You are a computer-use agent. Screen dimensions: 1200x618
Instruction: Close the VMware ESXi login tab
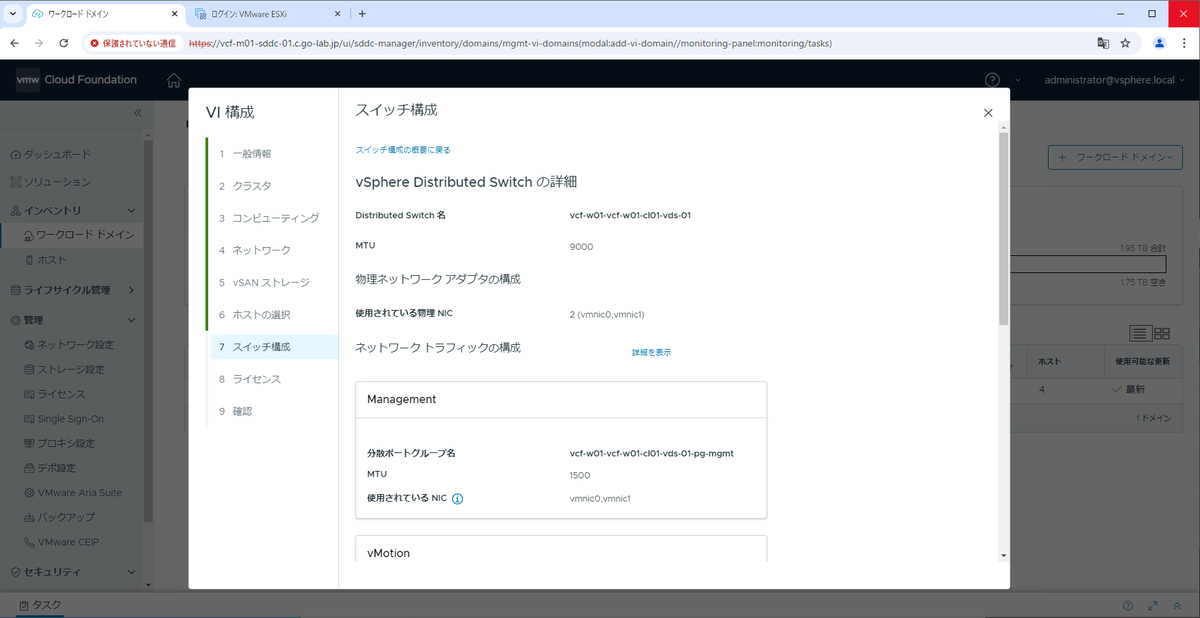click(x=338, y=14)
